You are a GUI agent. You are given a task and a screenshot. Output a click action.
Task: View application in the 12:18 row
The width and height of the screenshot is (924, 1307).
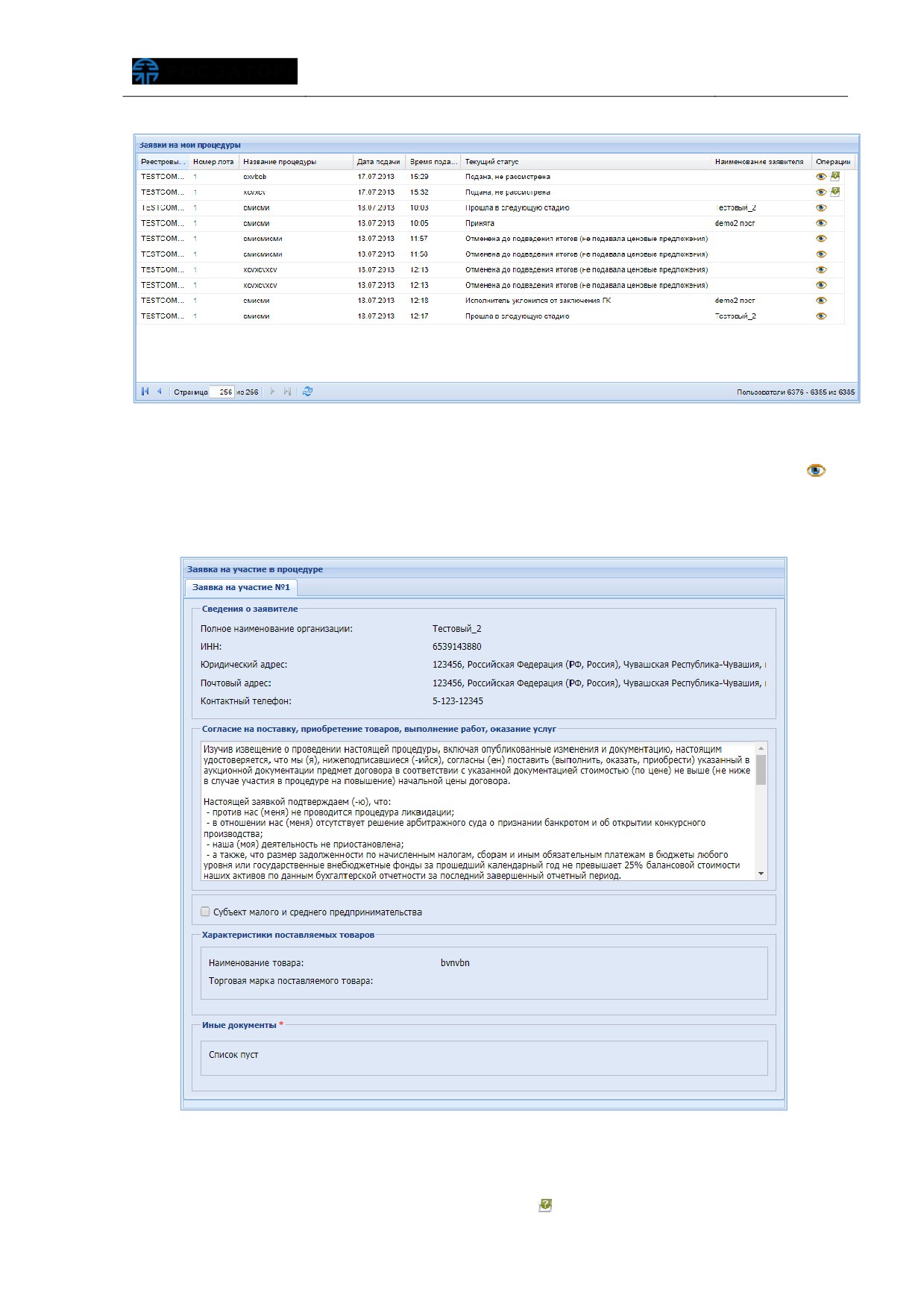[x=821, y=301]
